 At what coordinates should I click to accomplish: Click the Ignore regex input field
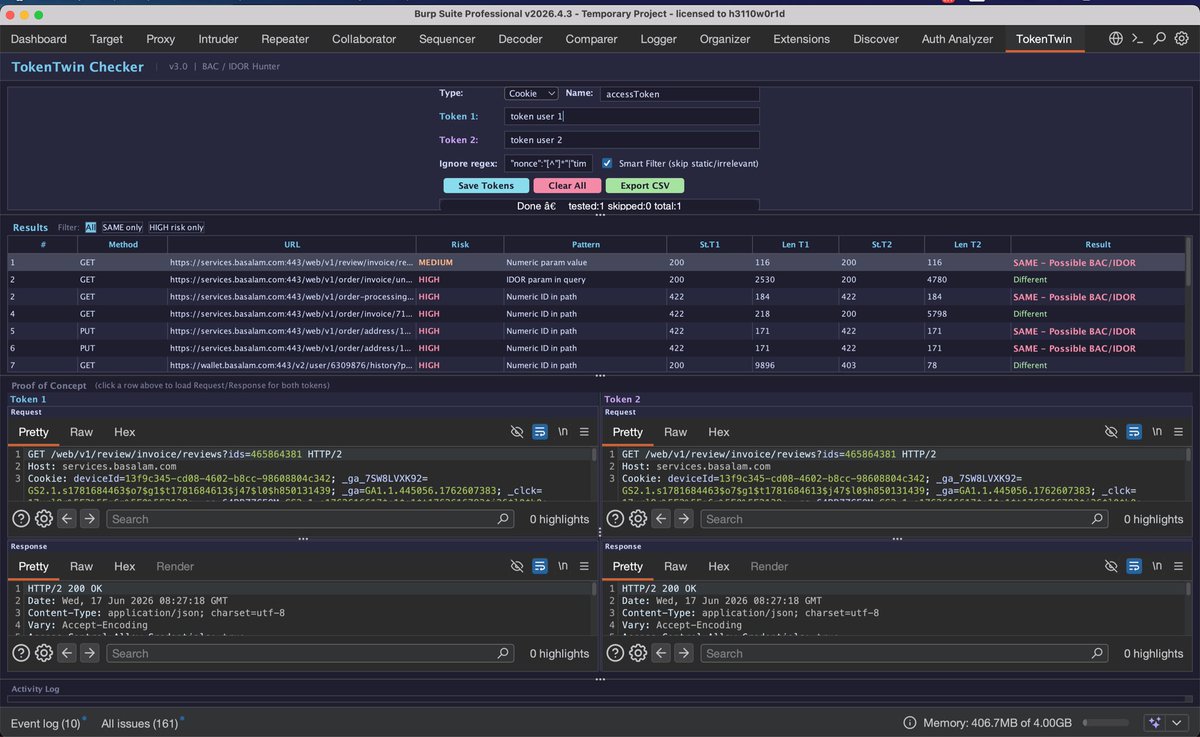pos(548,163)
